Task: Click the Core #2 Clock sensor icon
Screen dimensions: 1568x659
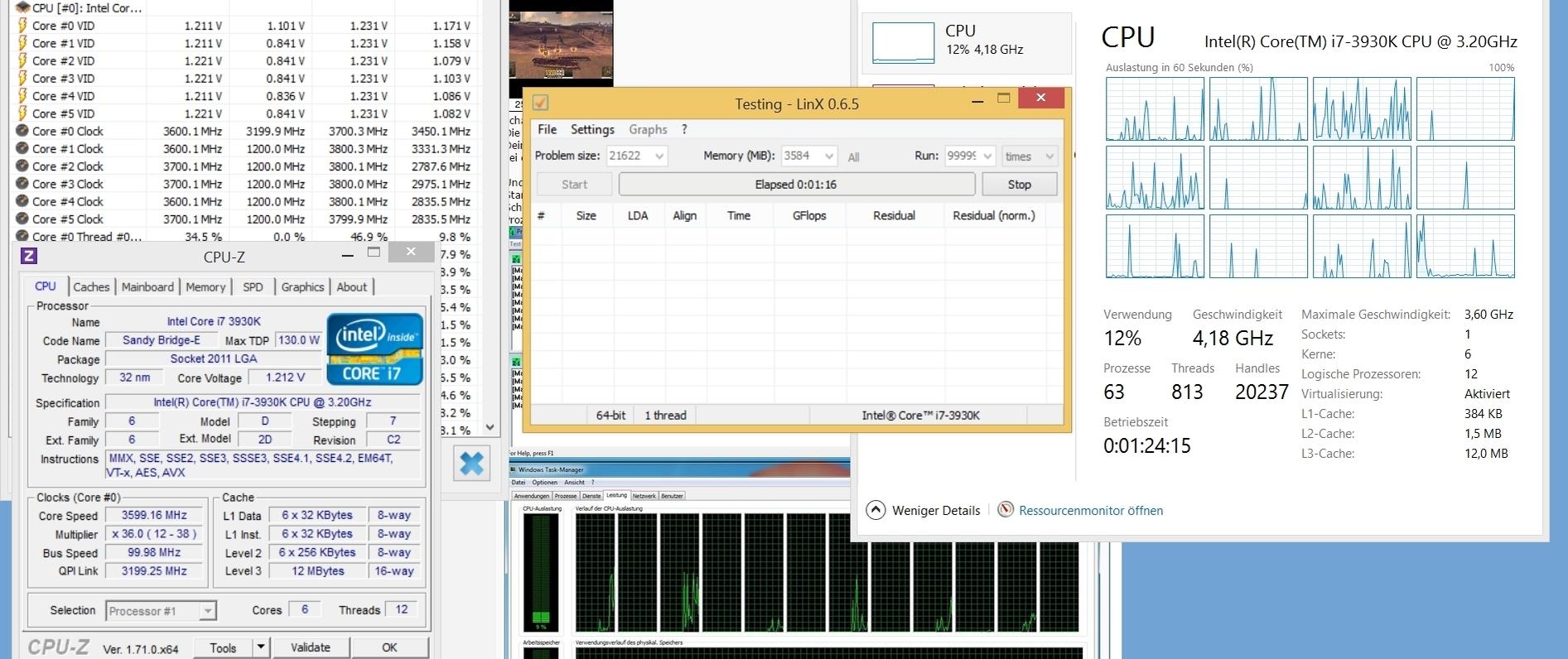Action: pyautogui.click(x=22, y=166)
